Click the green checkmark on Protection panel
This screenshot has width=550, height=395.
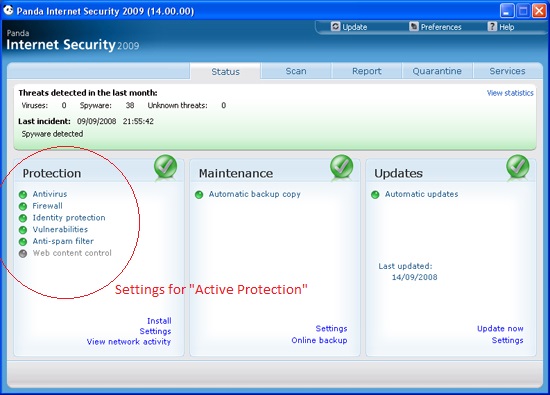(x=165, y=167)
